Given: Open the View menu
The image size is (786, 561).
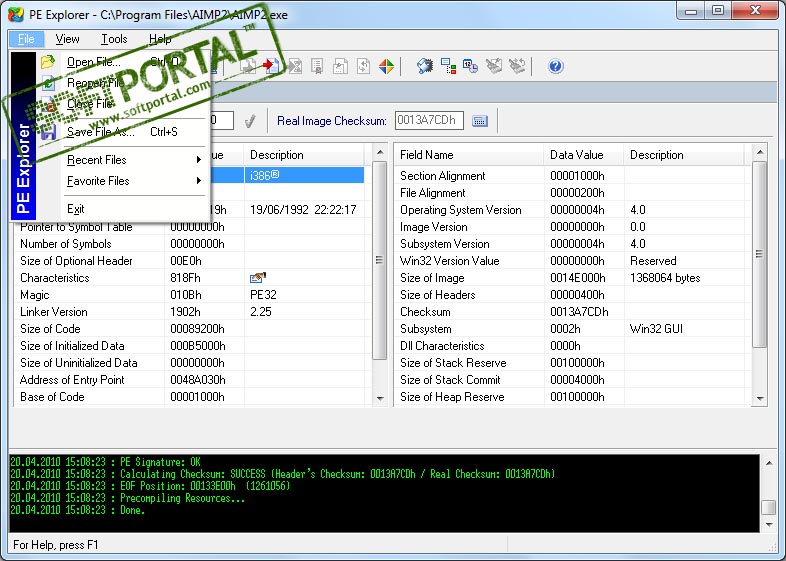Looking at the screenshot, I should point(67,39).
